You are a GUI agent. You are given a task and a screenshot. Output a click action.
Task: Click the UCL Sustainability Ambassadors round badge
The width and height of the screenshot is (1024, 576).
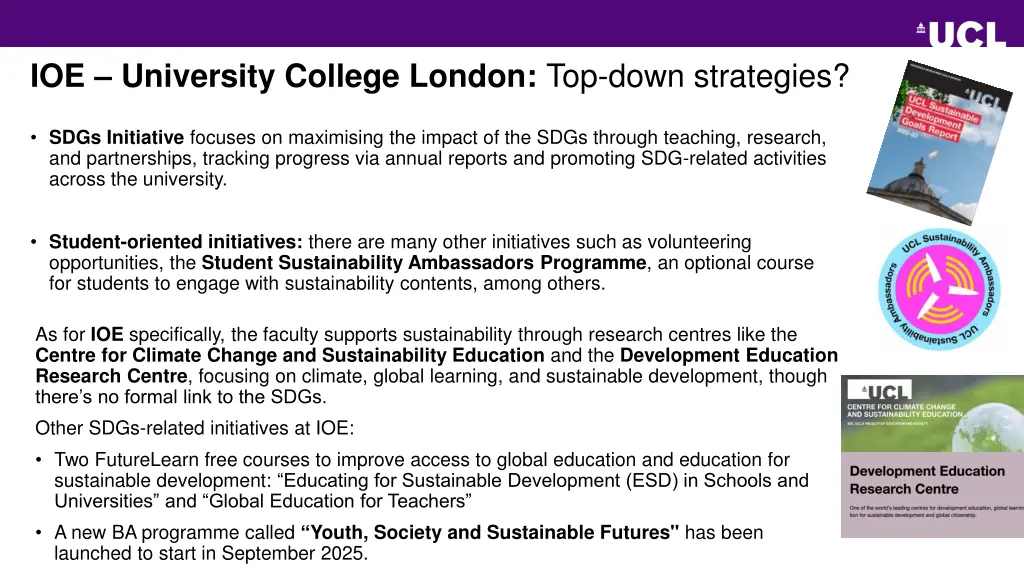click(938, 288)
